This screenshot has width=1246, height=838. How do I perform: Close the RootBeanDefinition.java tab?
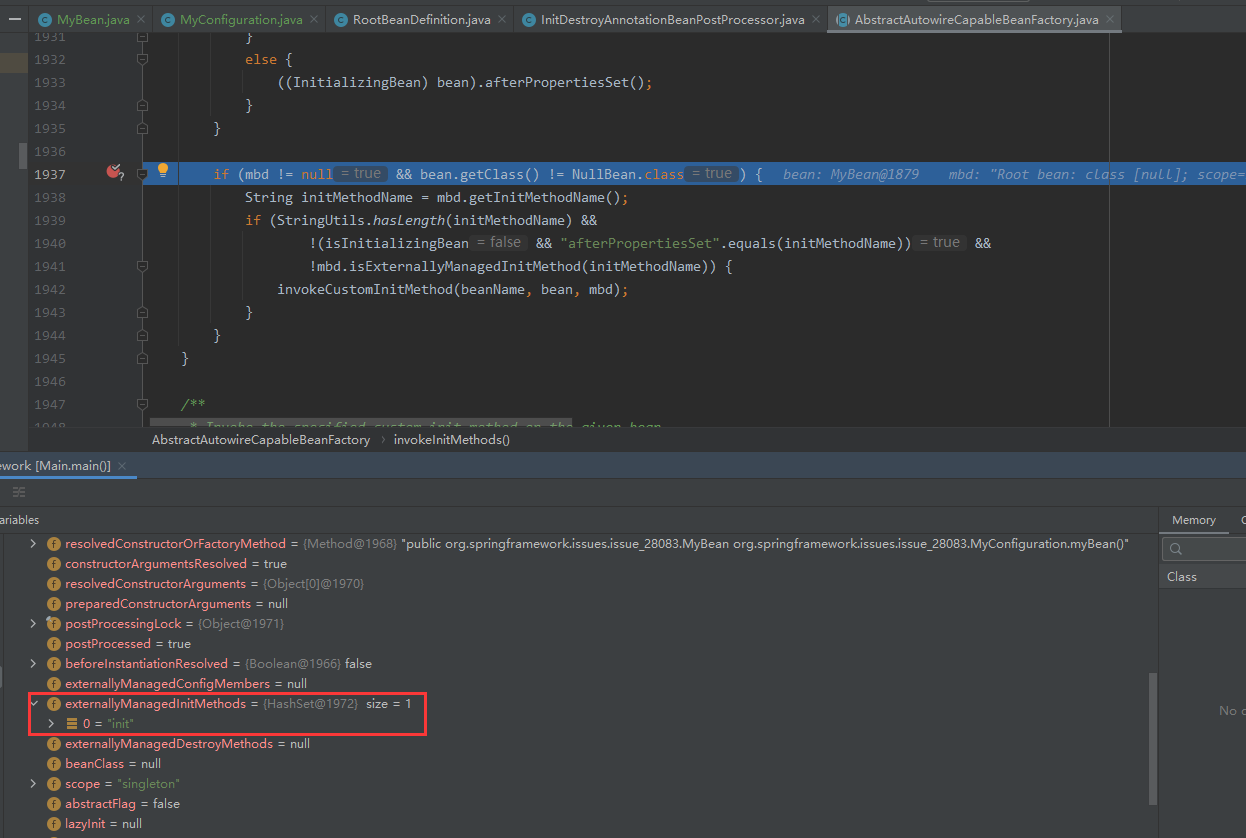point(501,20)
